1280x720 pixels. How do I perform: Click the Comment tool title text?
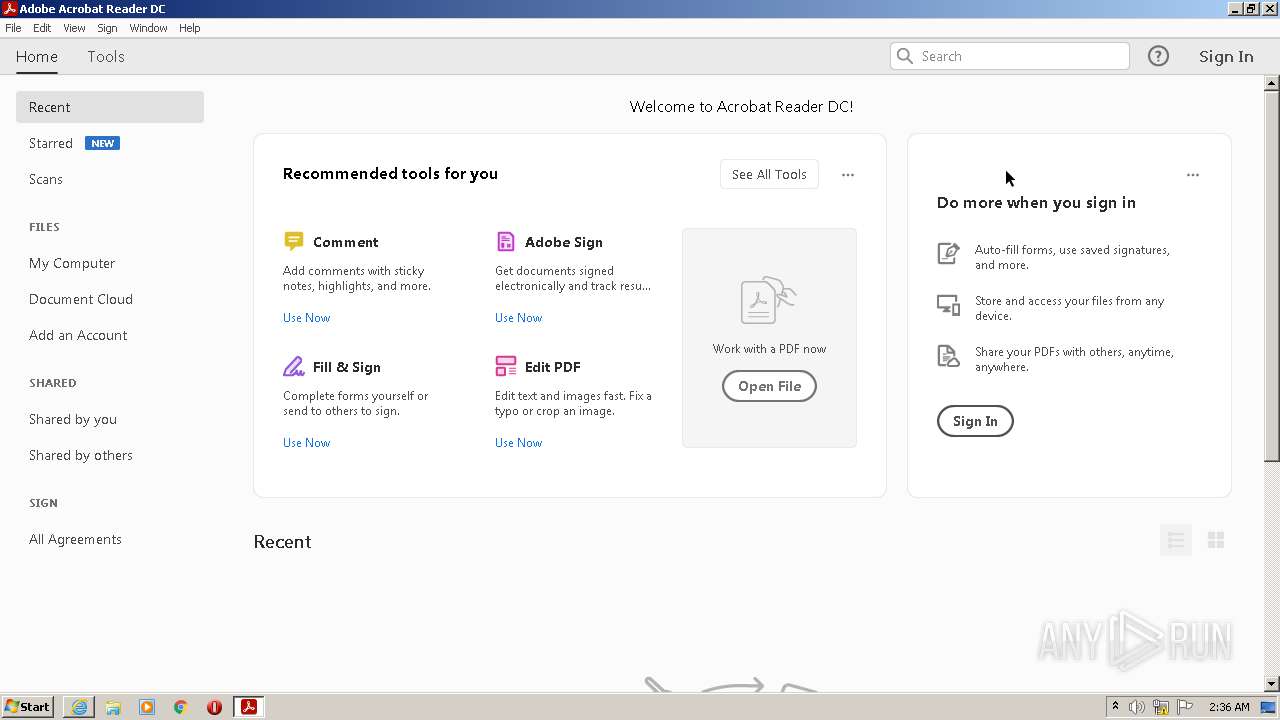tap(345, 242)
